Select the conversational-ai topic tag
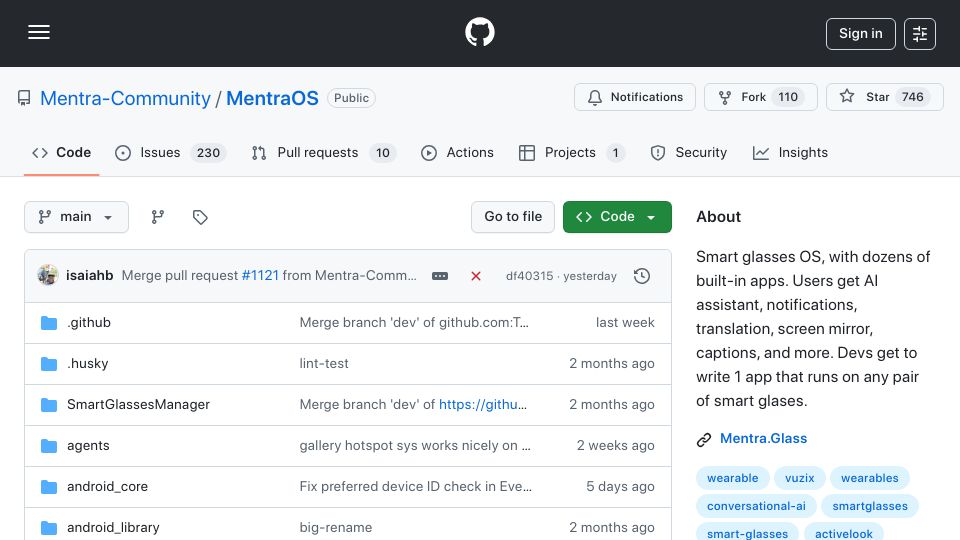 tap(756, 506)
